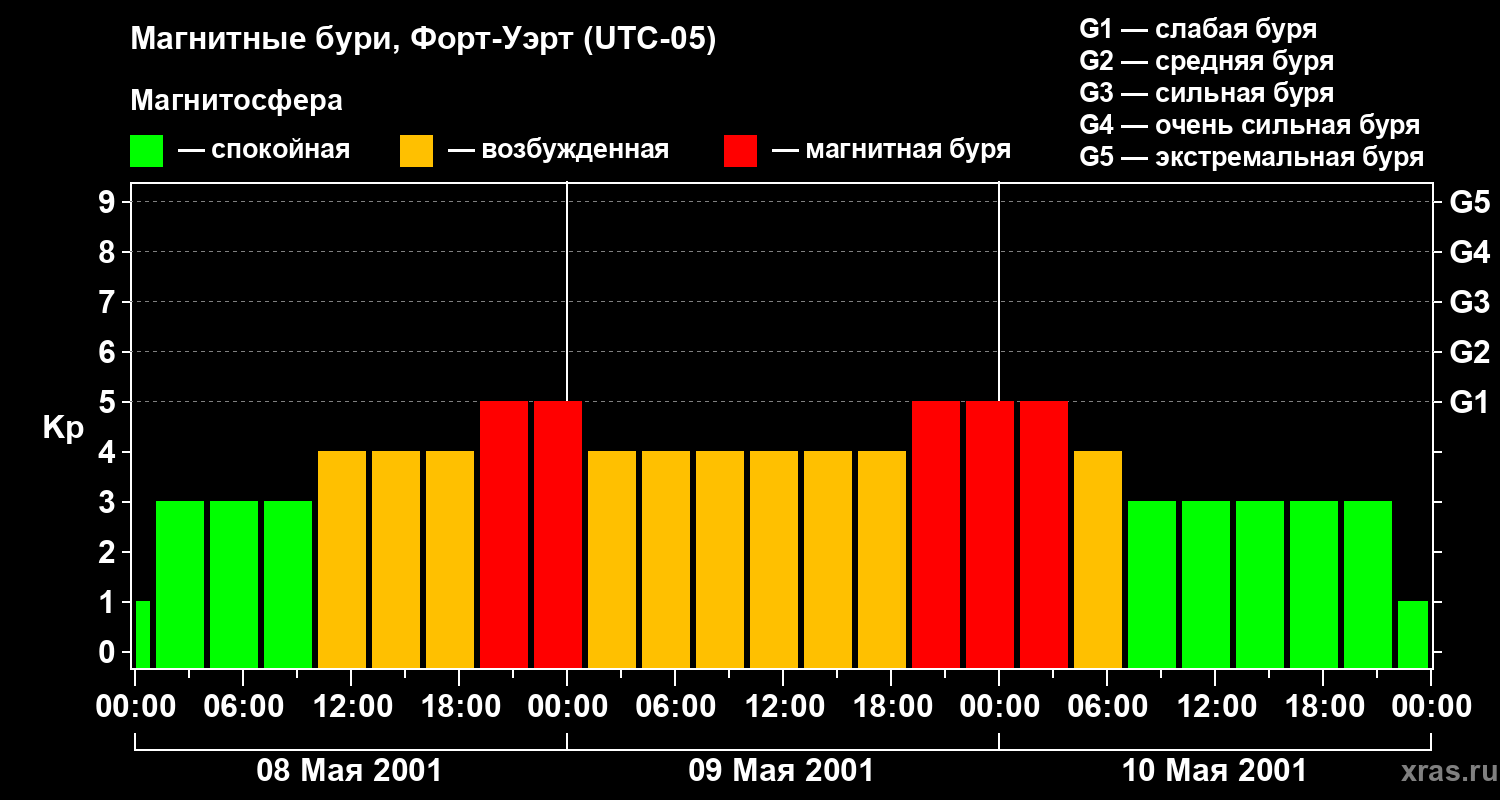Click the '08 Мая 2001' date label
Image resolution: width=1500 pixels, height=800 pixels.
click(x=349, y=771)
